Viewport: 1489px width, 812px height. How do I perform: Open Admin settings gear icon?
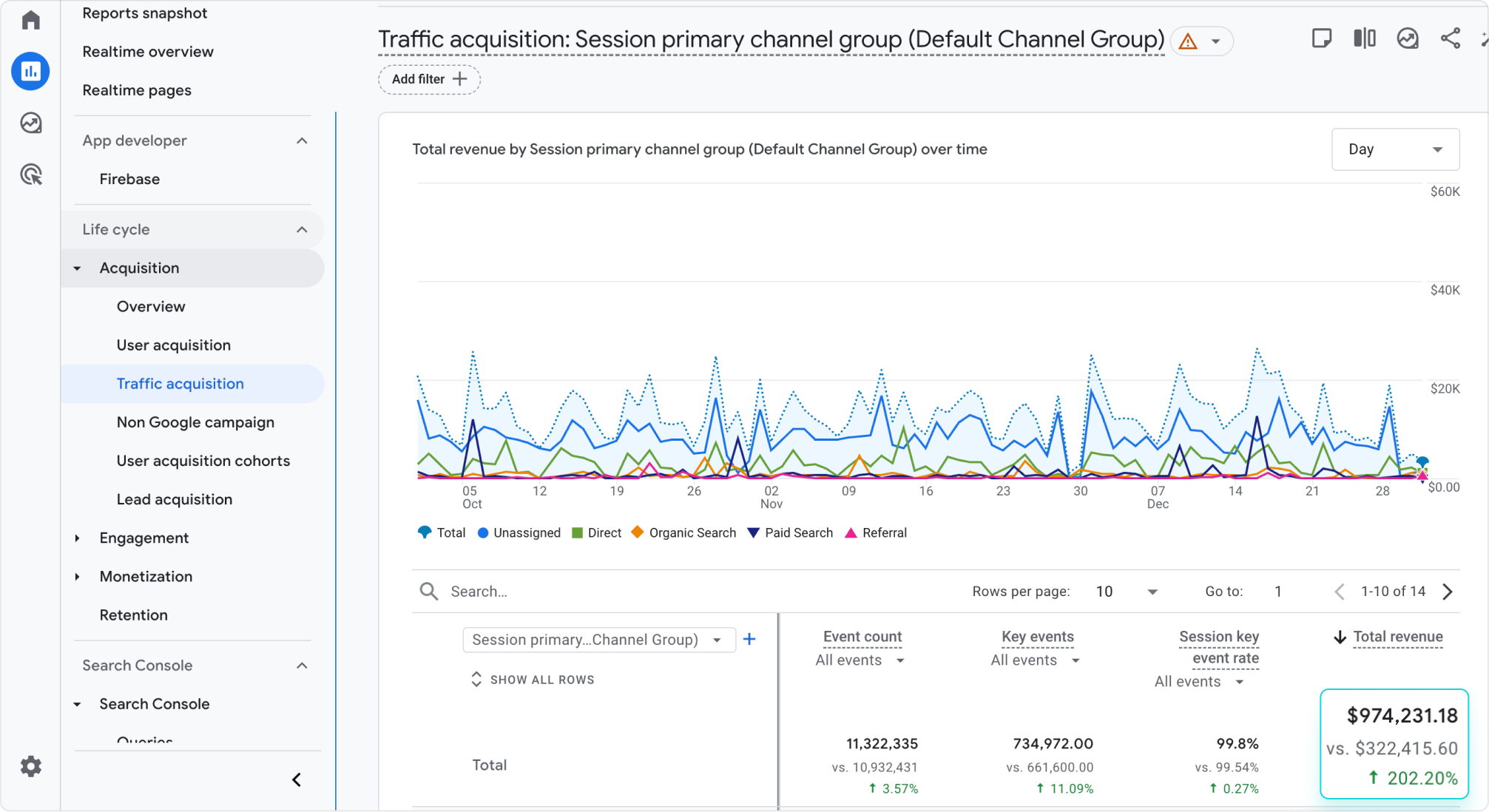[30, 766]
